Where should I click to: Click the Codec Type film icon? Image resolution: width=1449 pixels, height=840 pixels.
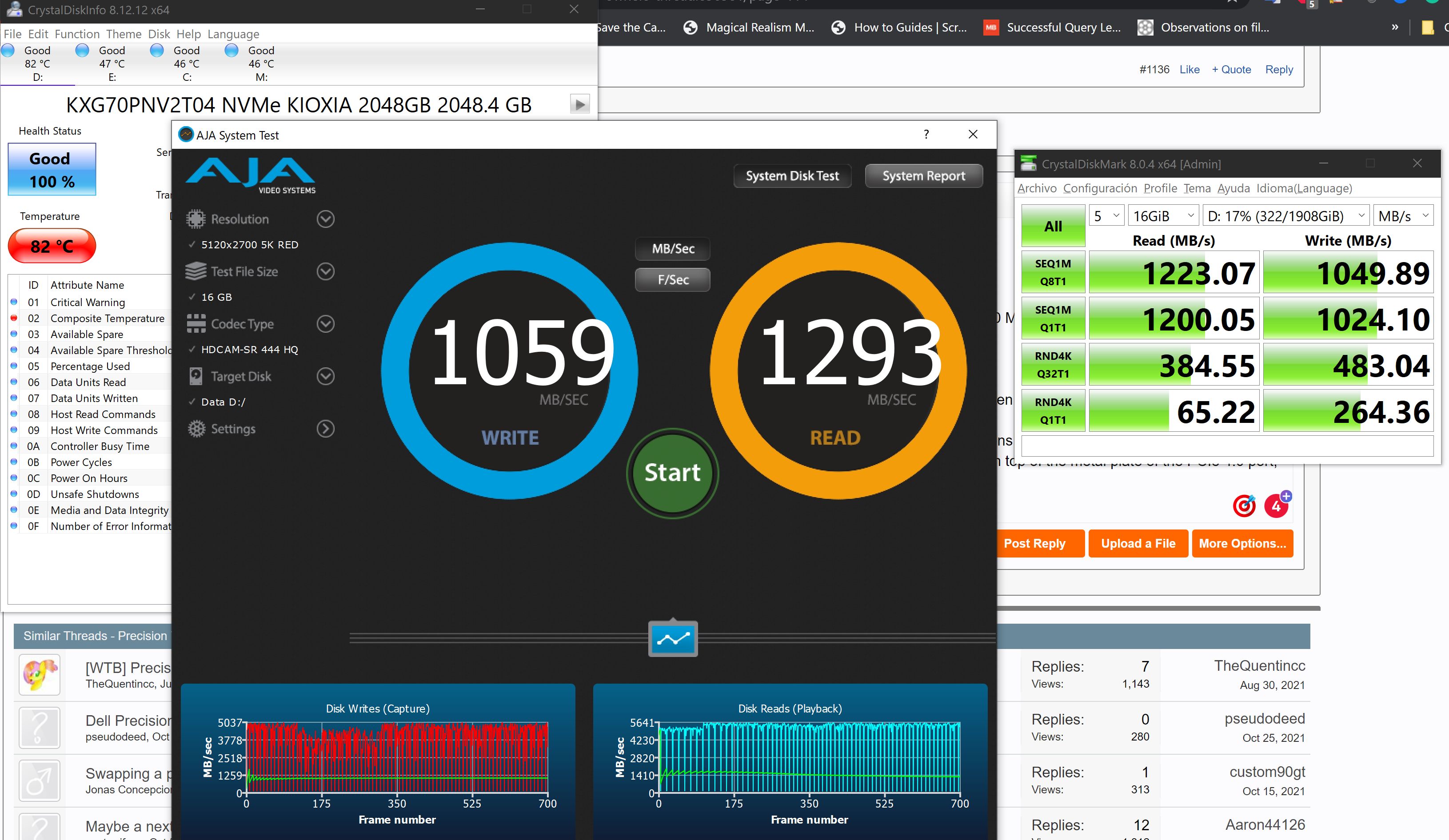tap(196, 324)
